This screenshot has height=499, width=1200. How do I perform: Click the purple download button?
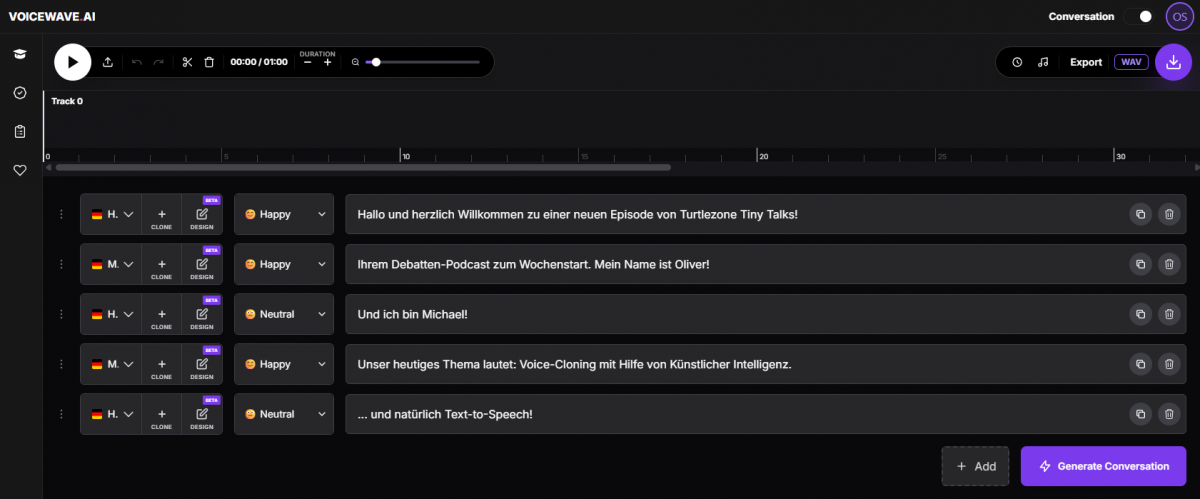click(1174, 62)
